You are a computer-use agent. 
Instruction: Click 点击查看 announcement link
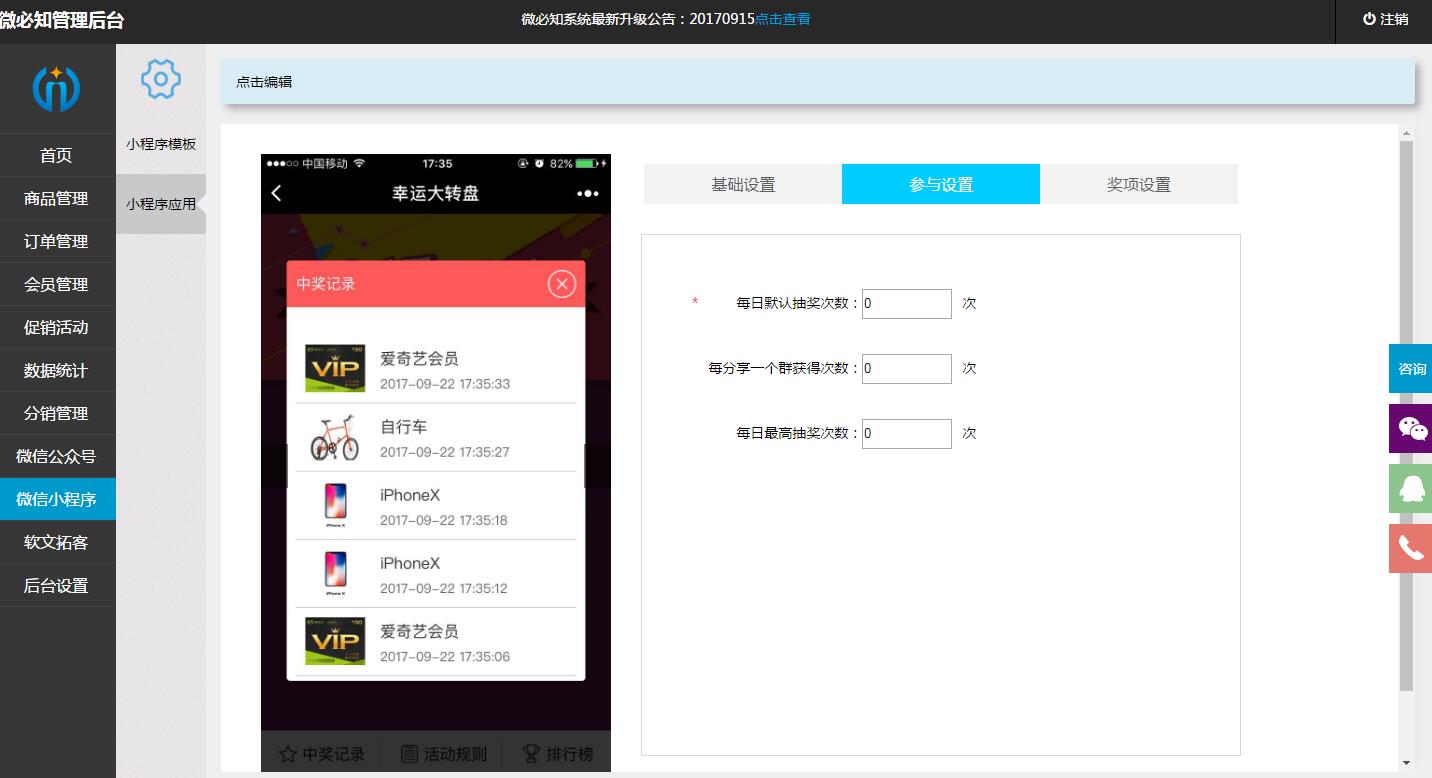coord(783,19)
